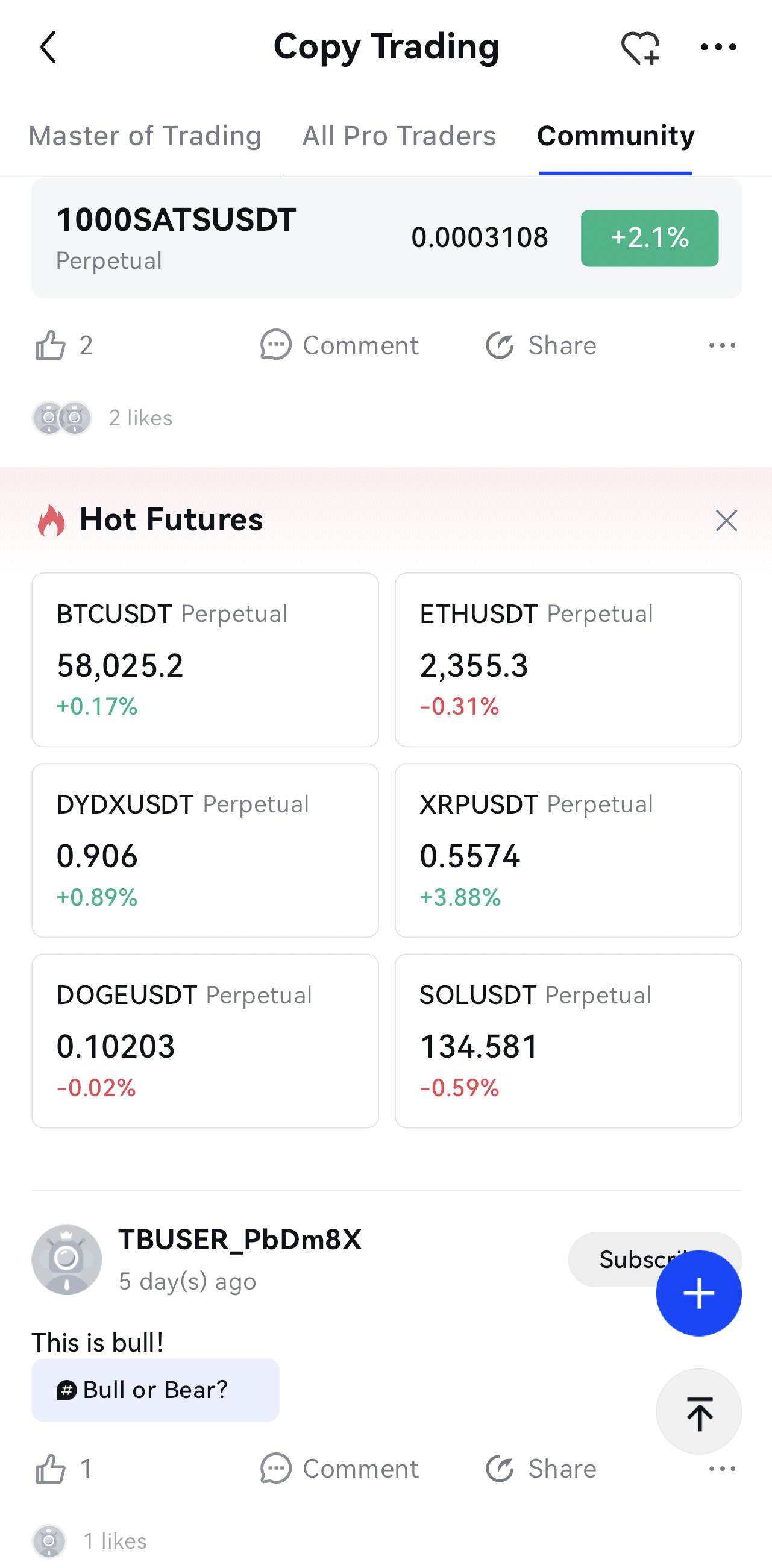The image size is (772, 1568).
Task: Like the 'This is bull!' post
Action: 51,1469
